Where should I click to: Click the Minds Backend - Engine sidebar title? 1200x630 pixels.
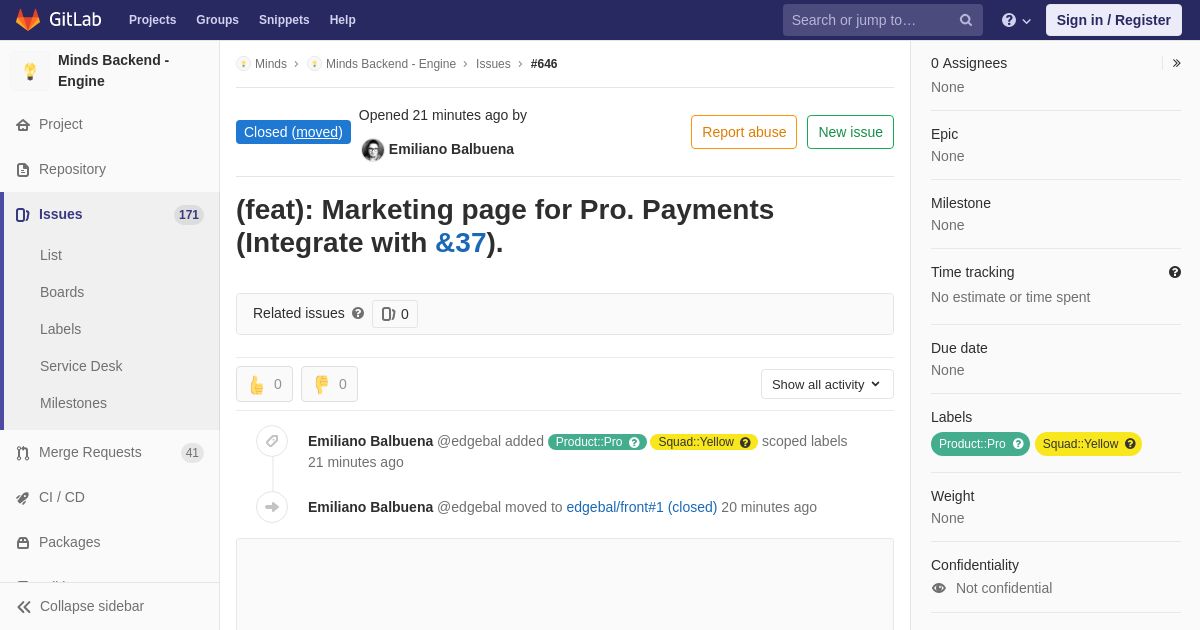pos(113,71)
